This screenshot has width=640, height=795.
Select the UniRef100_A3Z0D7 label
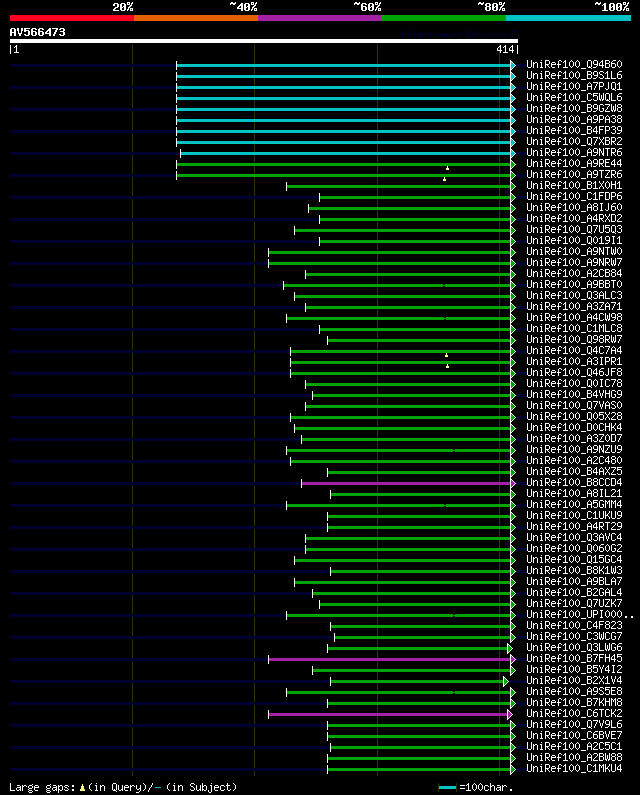point(574,439)
